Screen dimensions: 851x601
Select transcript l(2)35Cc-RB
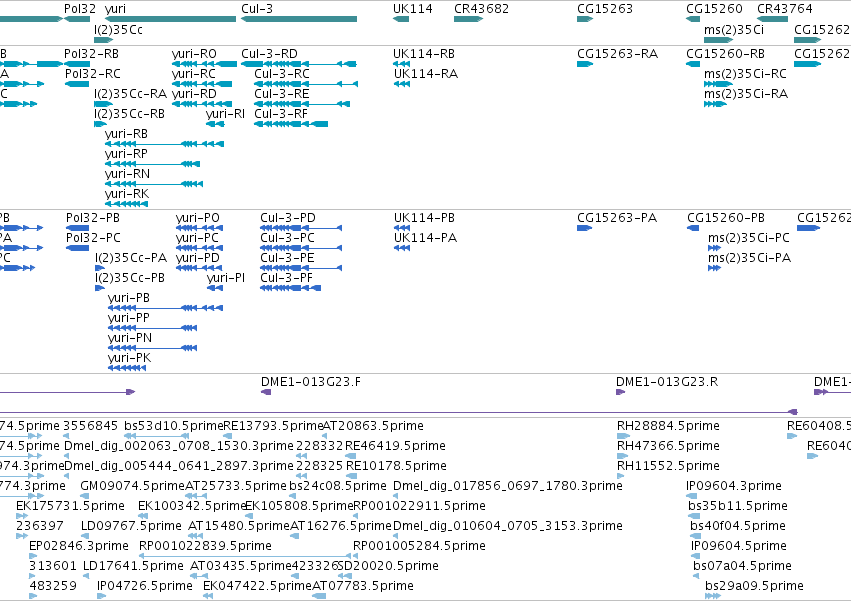pyautogui.click(x=129, y=114)
